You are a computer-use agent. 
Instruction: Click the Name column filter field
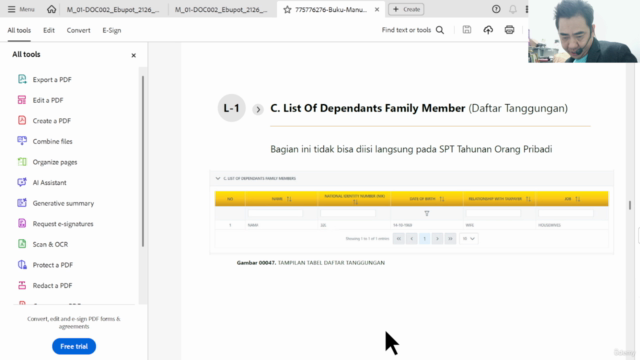click(276, 213)
